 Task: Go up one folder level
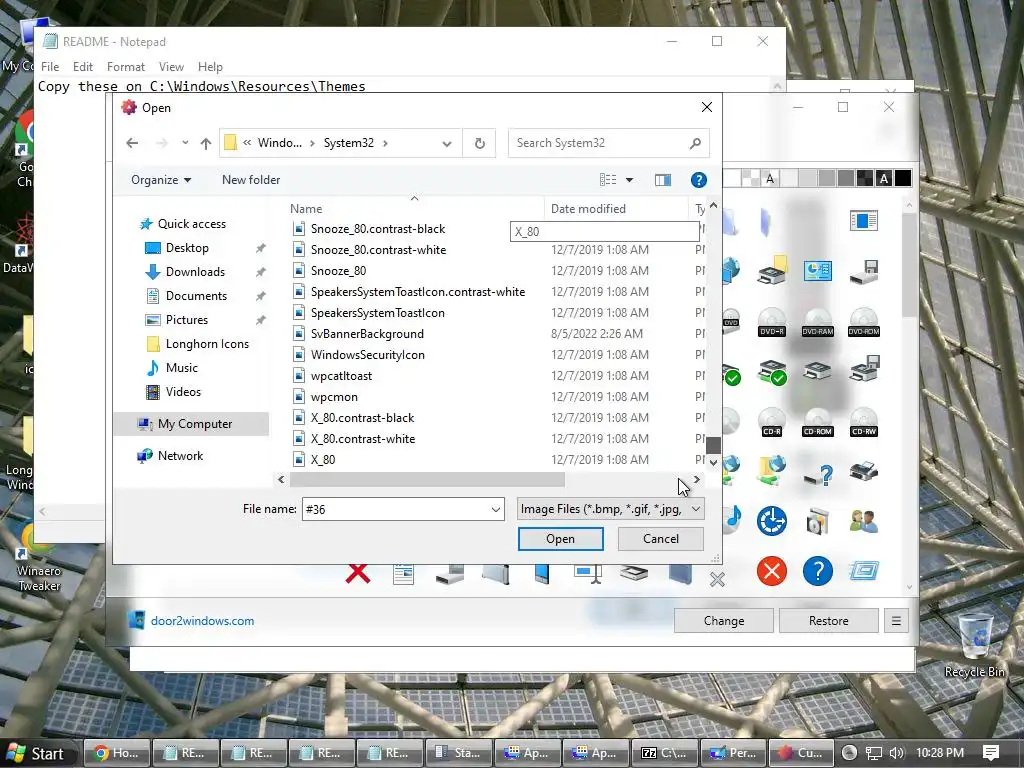coord(206,143)
